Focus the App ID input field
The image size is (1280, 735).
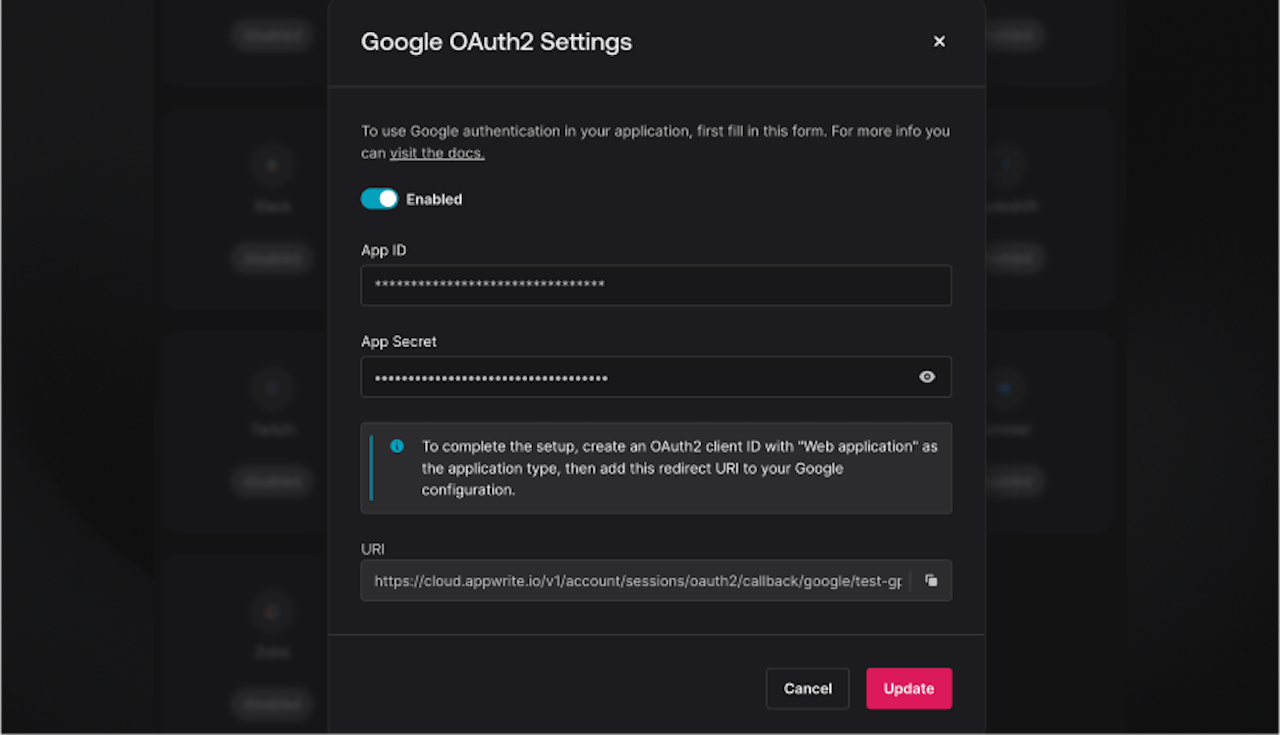click(x=655, y=285)
